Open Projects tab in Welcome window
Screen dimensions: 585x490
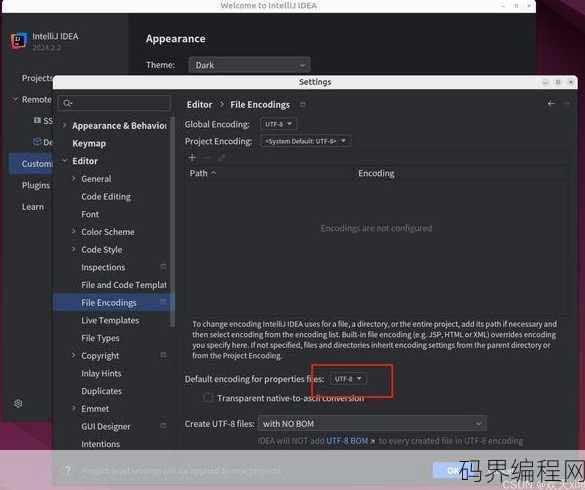click(x=37, y=78)
